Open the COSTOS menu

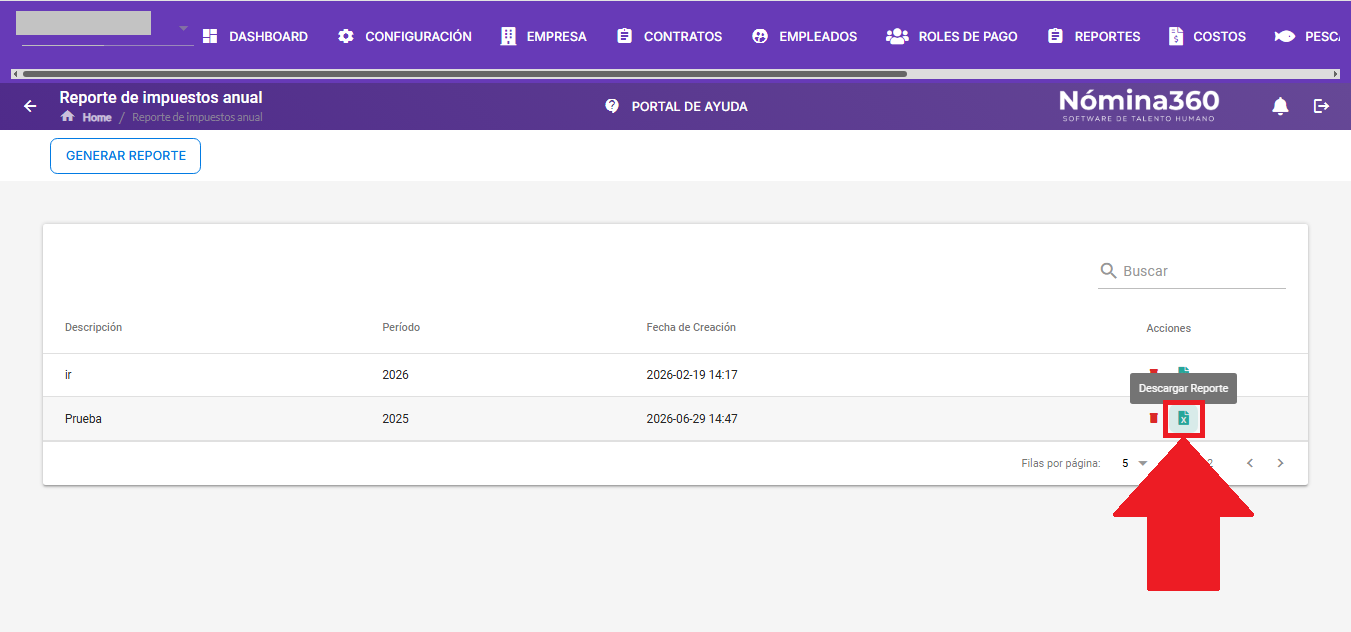tap(1207, 36)
